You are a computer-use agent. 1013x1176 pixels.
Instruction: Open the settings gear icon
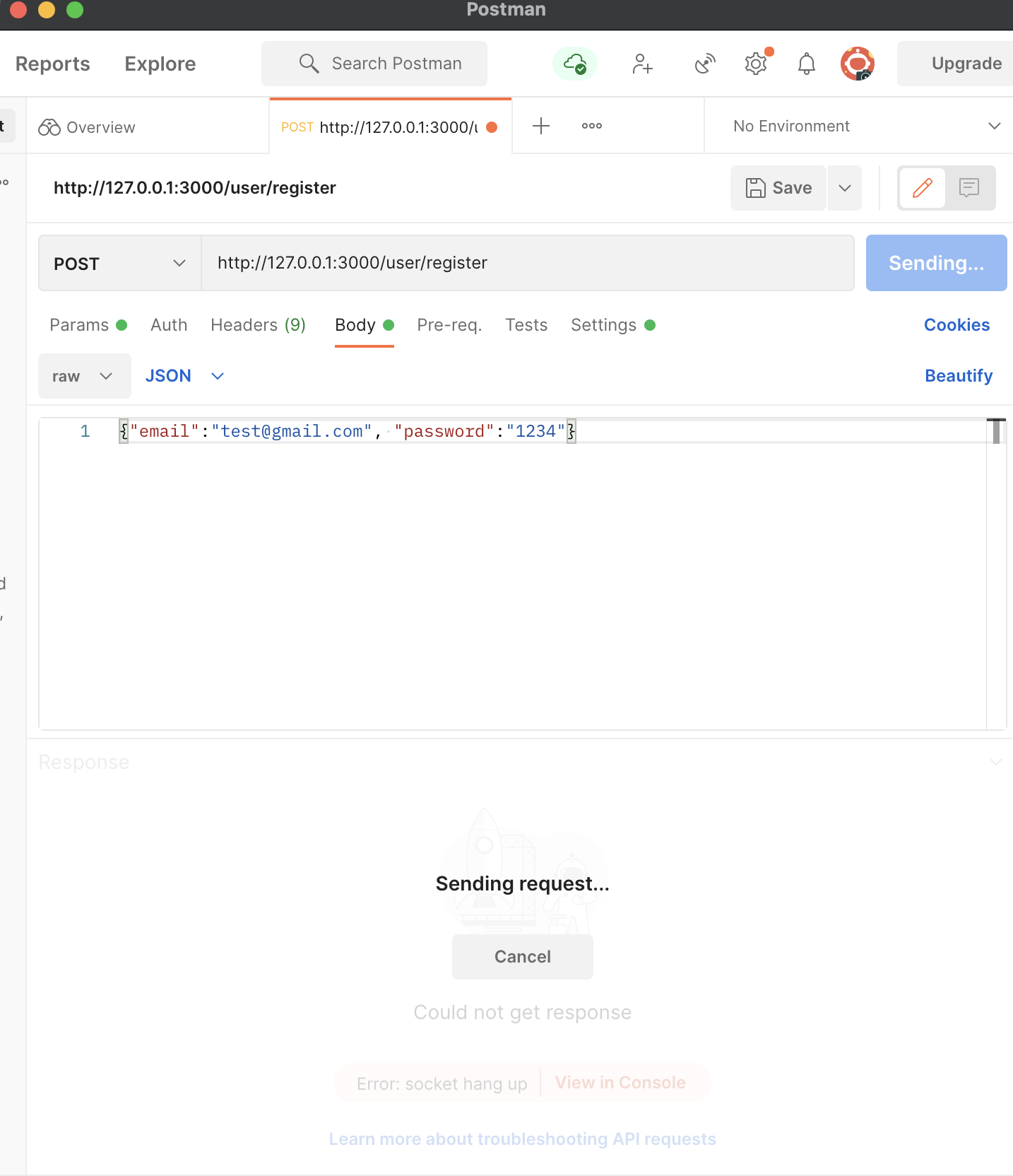click(756, 64)
